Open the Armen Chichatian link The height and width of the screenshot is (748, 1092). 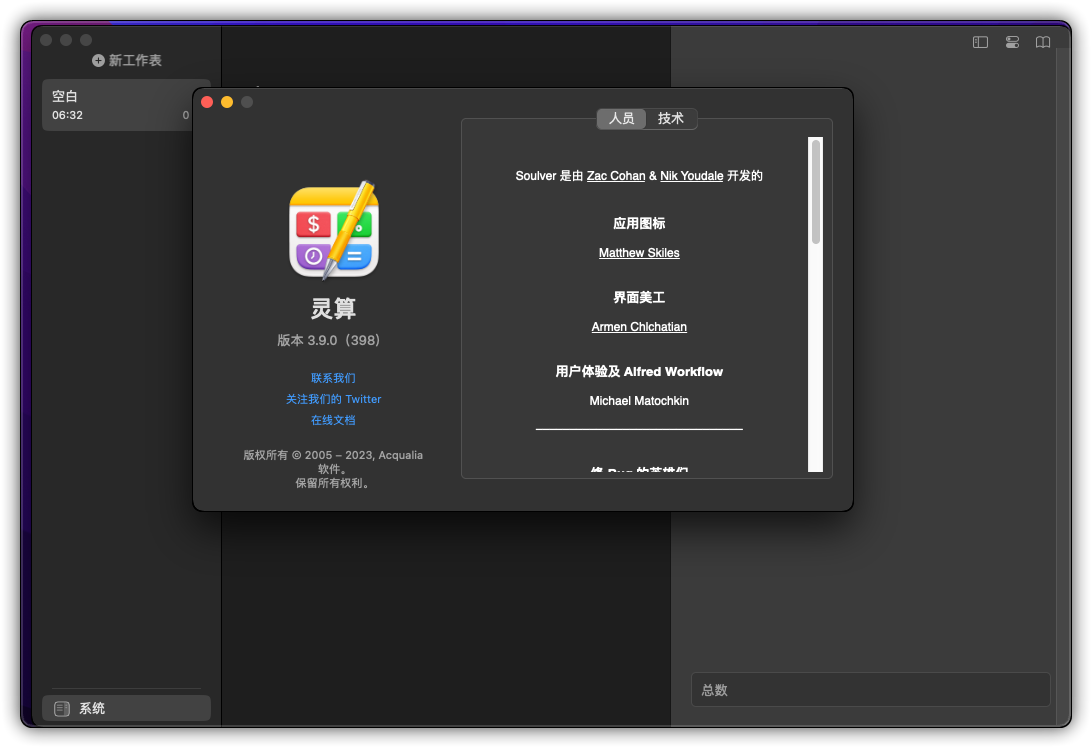(639, 327)
